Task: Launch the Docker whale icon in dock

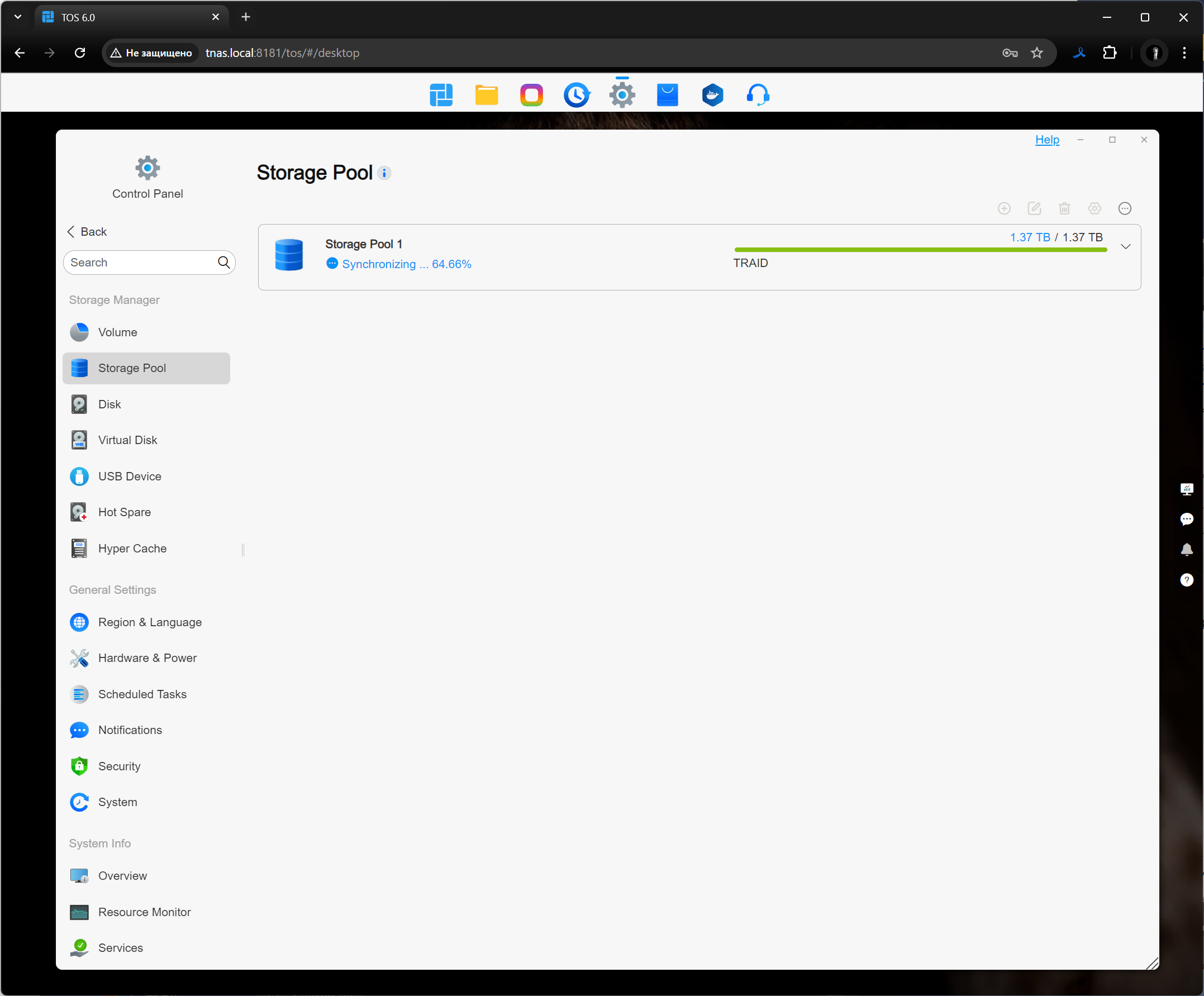Action: pos(713,94)
